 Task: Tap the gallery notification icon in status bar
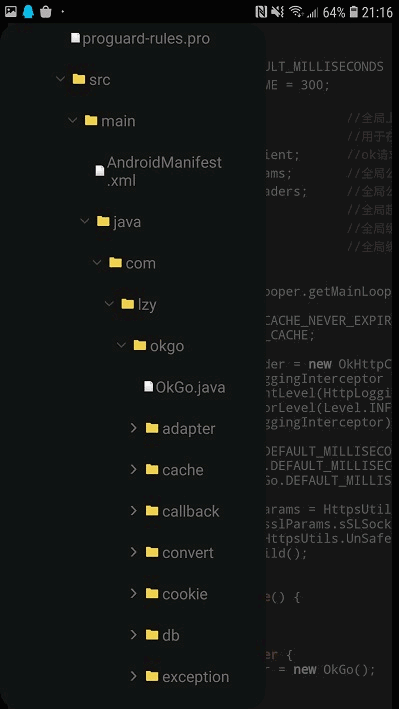click(11, 11)
